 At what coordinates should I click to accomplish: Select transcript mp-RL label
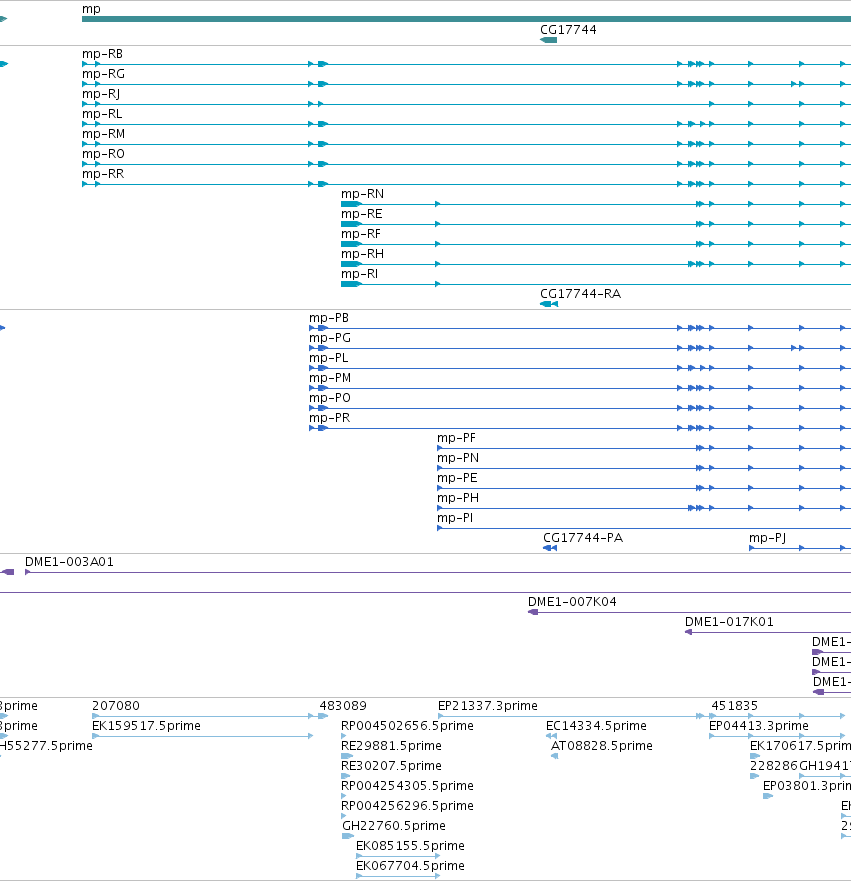(x=102, y=114)
